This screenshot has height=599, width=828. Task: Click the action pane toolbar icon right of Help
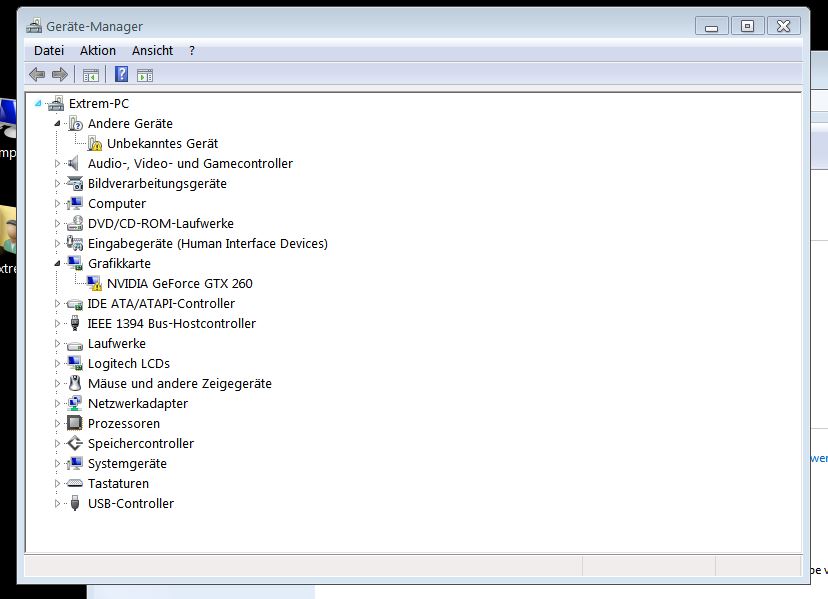click(x=145, y=75)
